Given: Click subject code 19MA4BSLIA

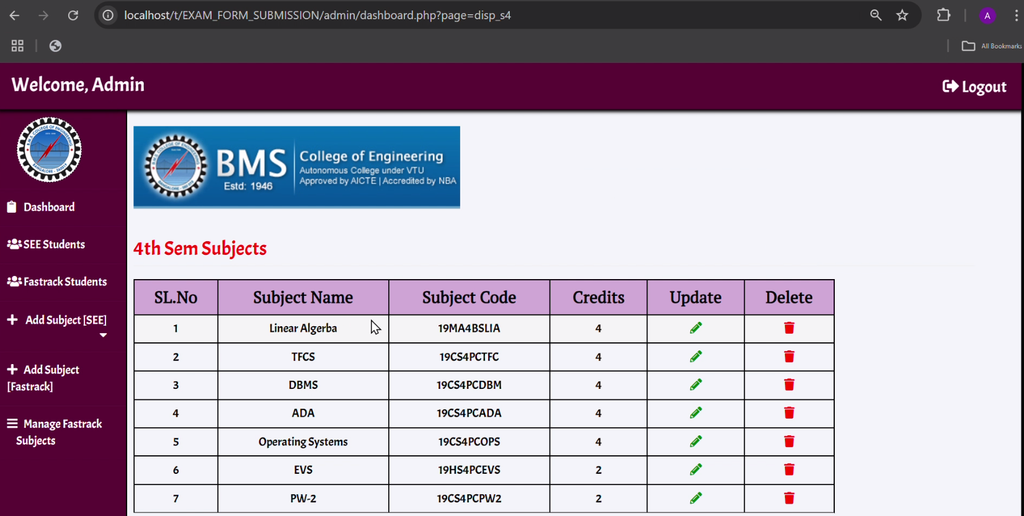Looking at the screenshot, I should coord(469,329).
